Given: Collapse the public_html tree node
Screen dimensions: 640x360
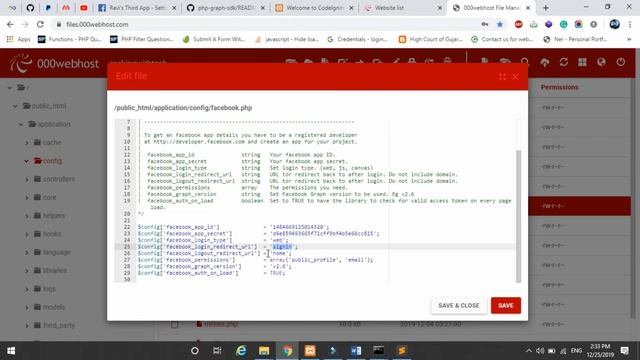Looking at the screenshot, I should click(15, 106).
